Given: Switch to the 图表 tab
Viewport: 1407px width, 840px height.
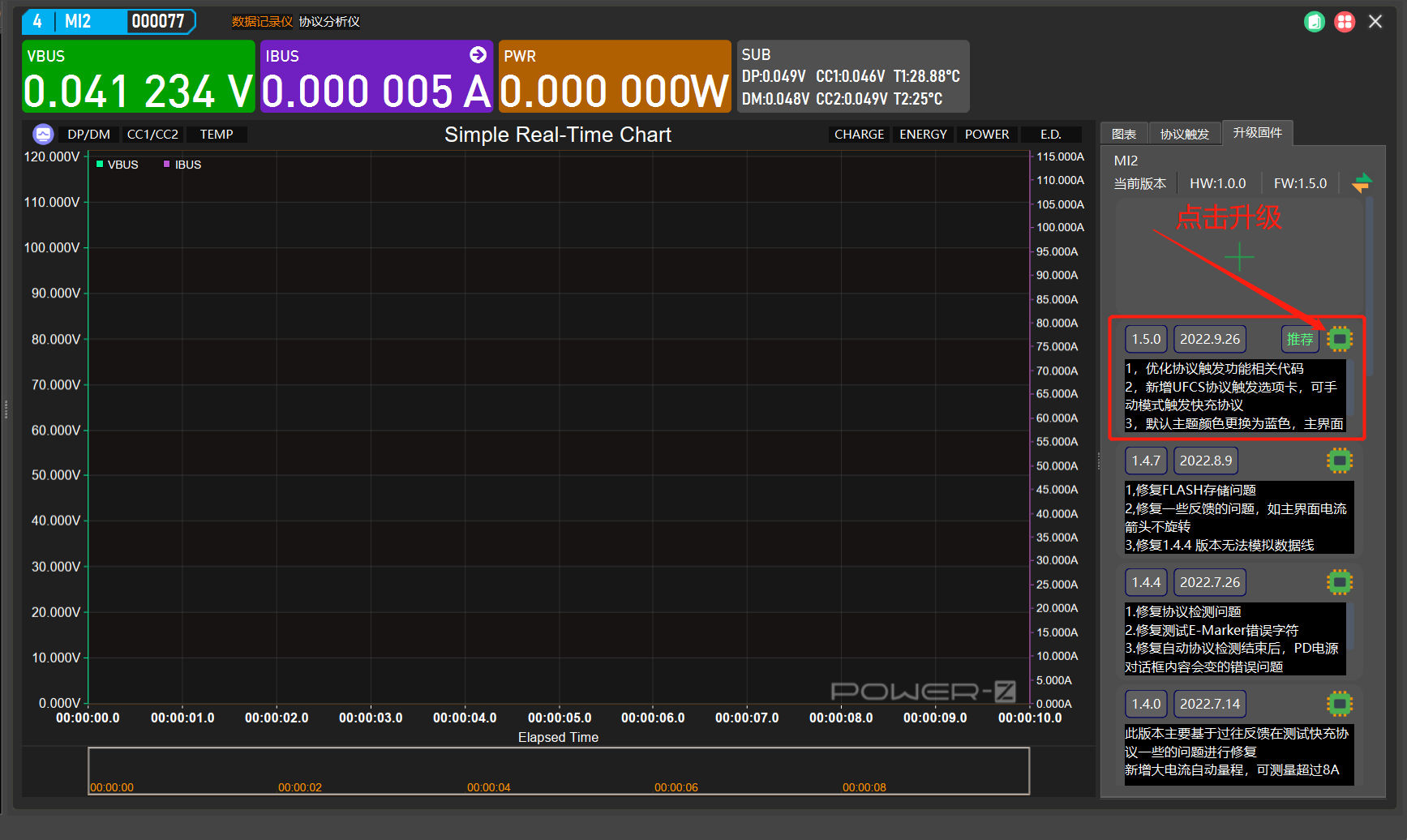Looking at the screenshot, I should [x=1124, y=134].
